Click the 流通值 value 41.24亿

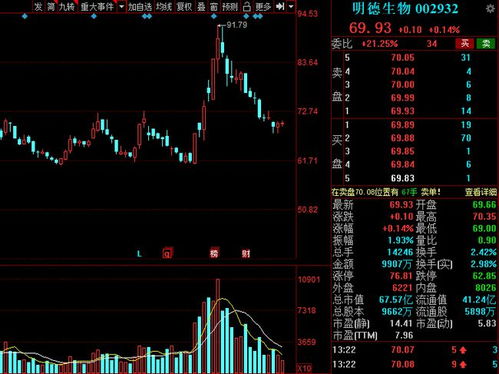479,300
